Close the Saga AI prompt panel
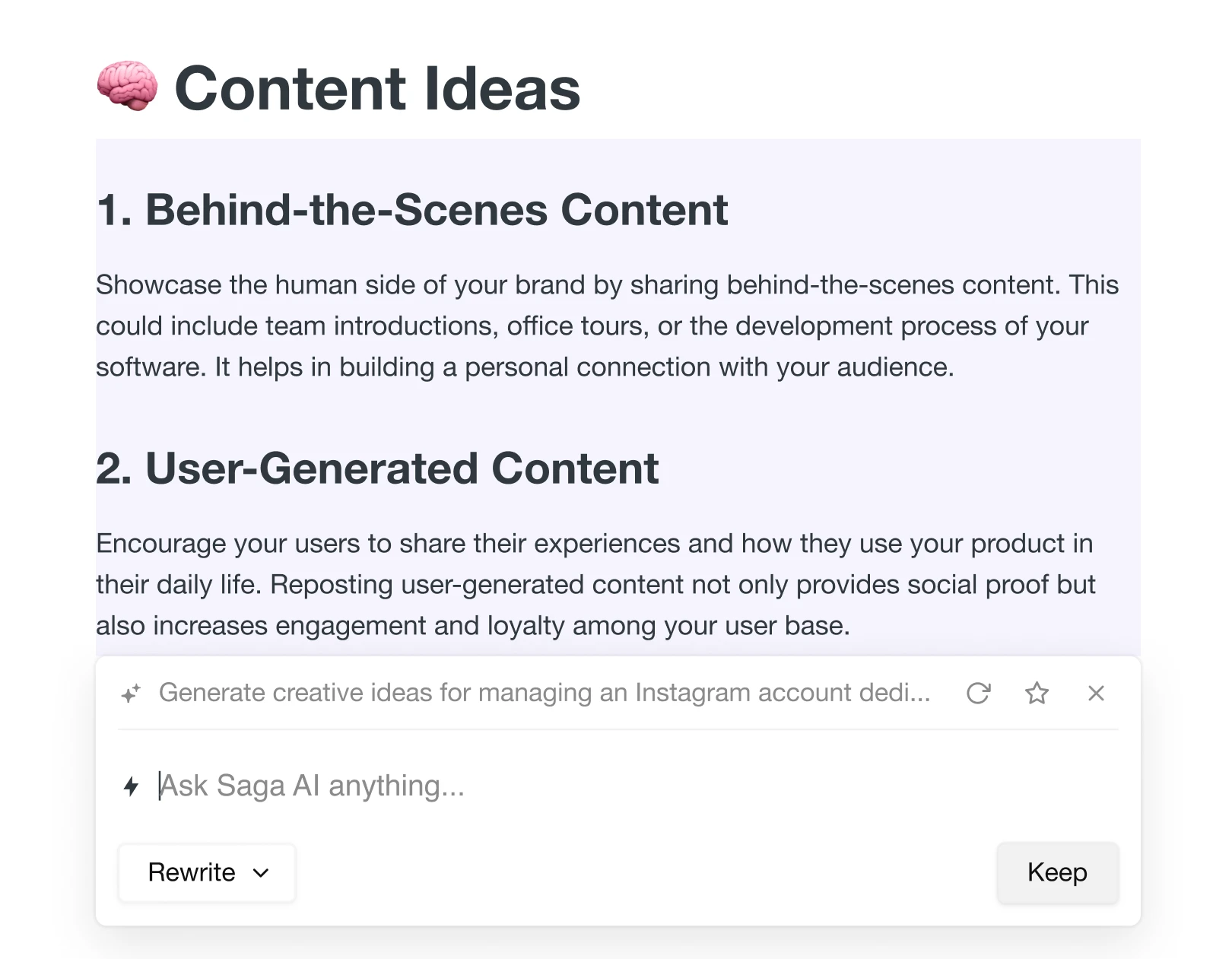 coord(1096,693)
